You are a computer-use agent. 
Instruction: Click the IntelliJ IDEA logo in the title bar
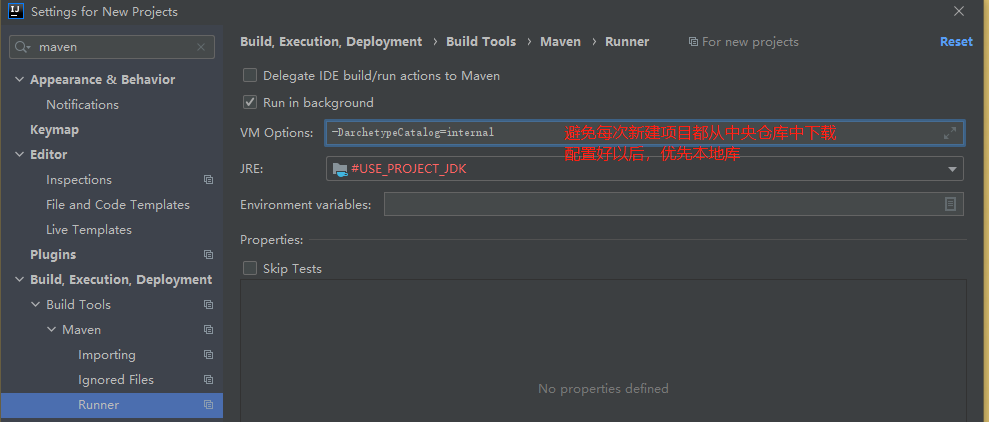pos(16,11)
